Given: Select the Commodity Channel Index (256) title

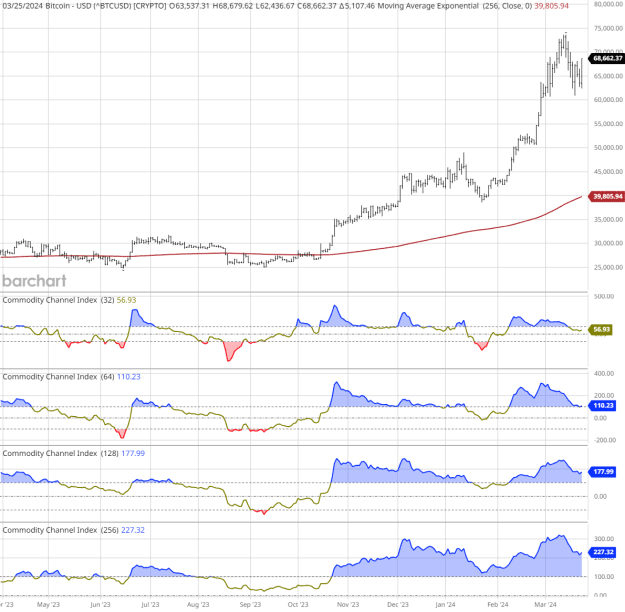Looking at the screenshot, I should click(x=61, y=530).
